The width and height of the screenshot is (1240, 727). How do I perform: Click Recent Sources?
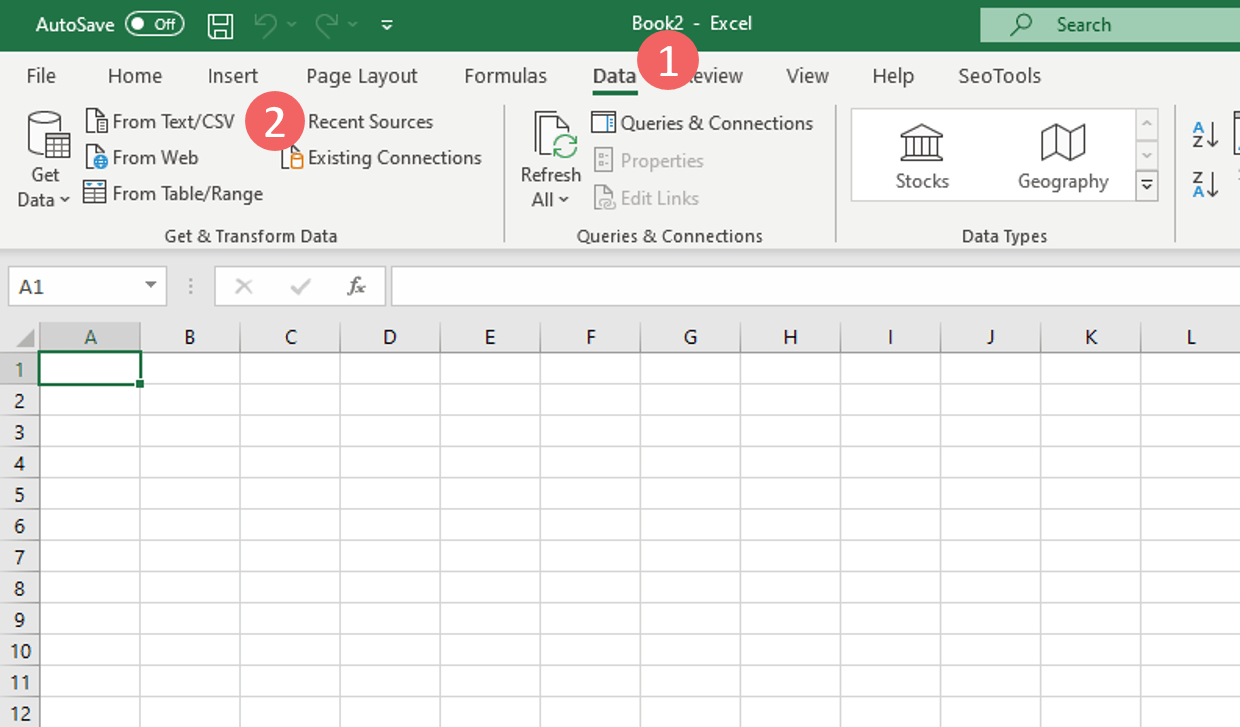click(x=371, y=121)
